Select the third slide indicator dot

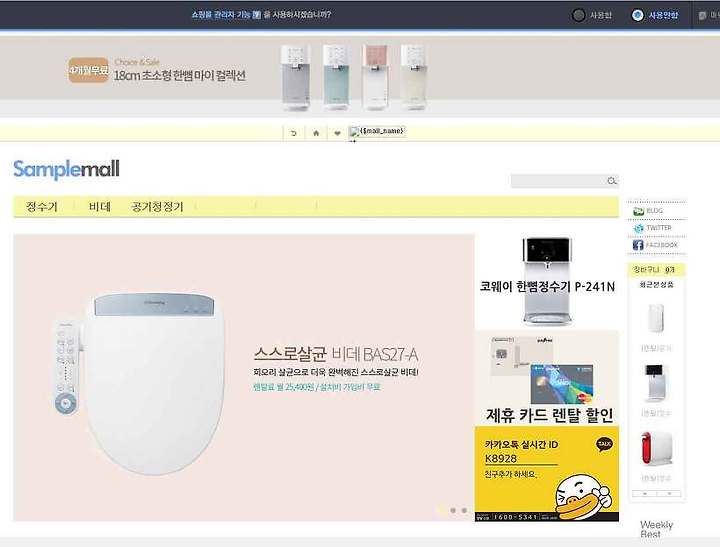pyautogui.click(x=464, y=510)
